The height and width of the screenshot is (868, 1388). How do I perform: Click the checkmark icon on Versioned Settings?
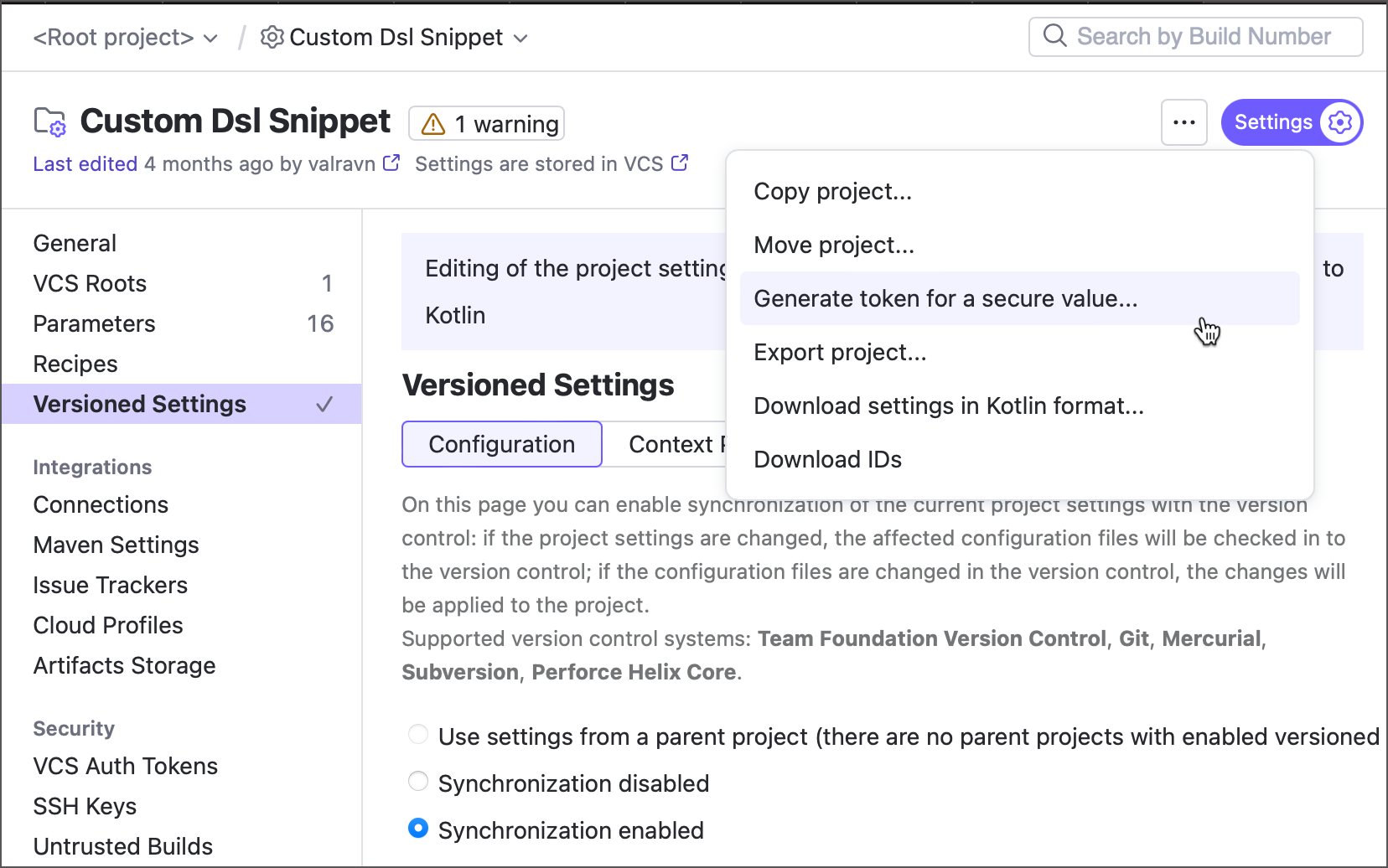[324, 404]
